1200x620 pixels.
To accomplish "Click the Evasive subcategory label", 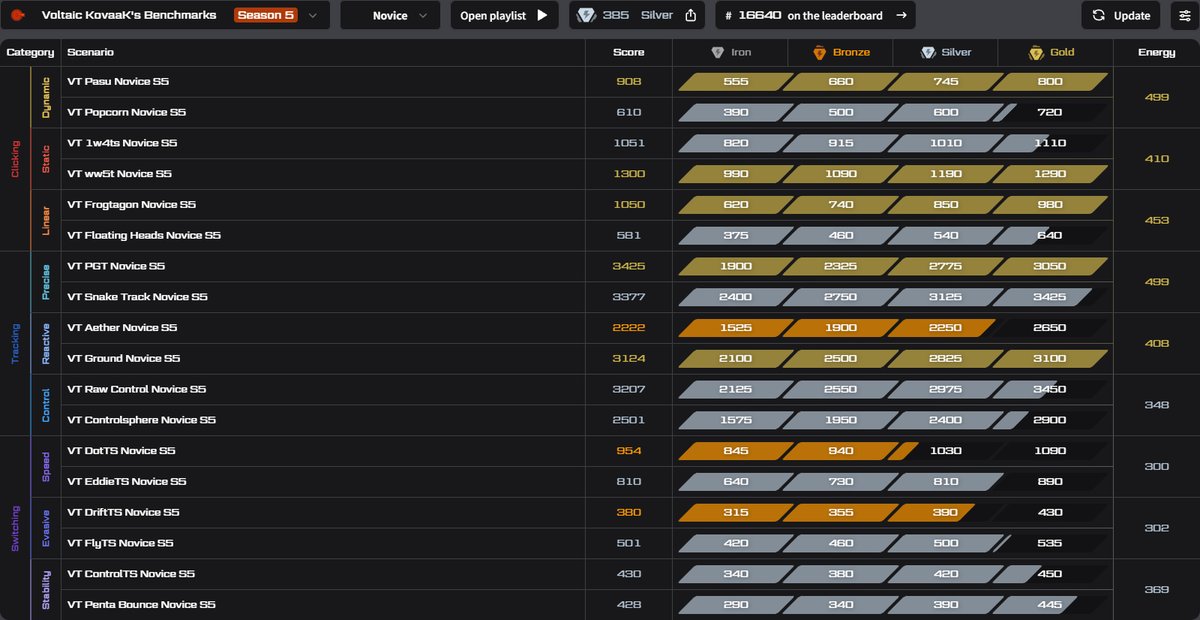I will 46,527.
